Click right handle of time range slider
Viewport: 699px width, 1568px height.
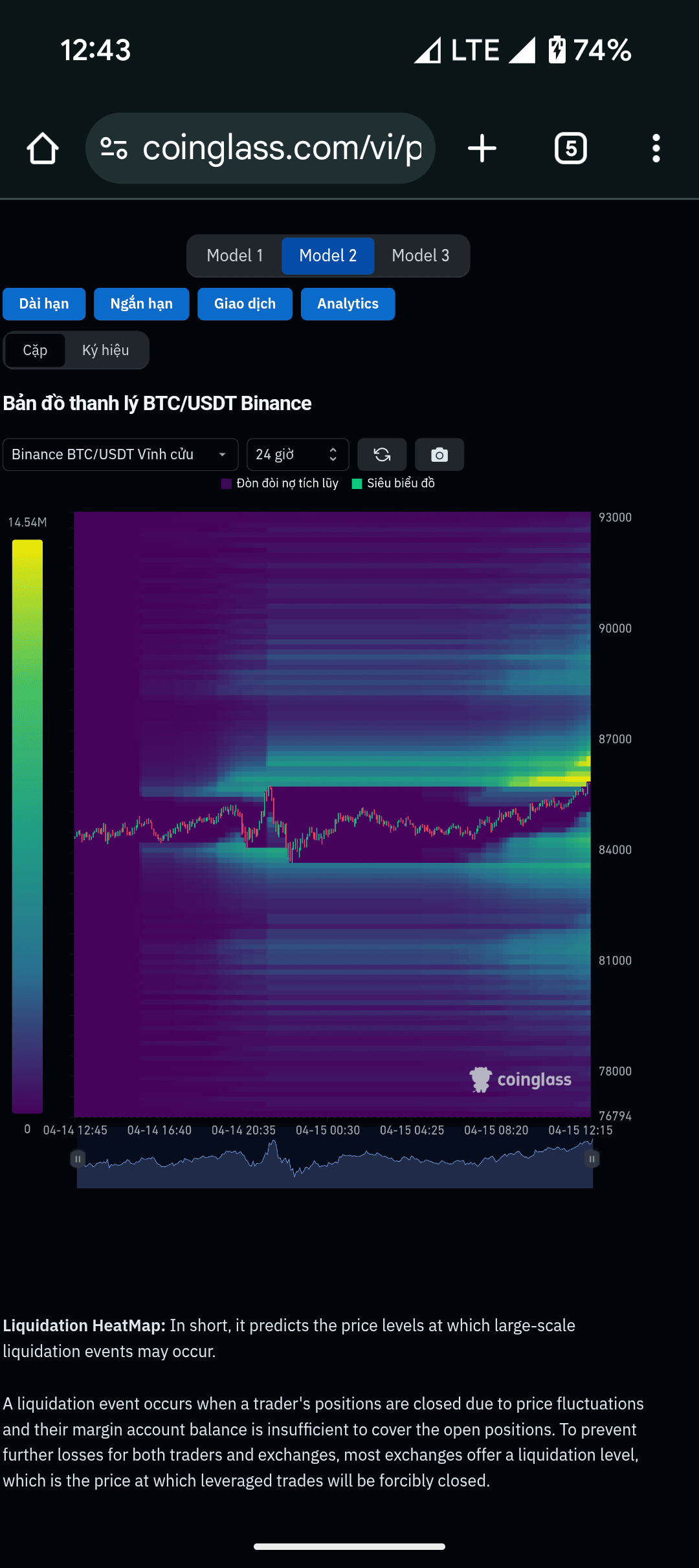pyautogui.click(x=592, y=1159)
